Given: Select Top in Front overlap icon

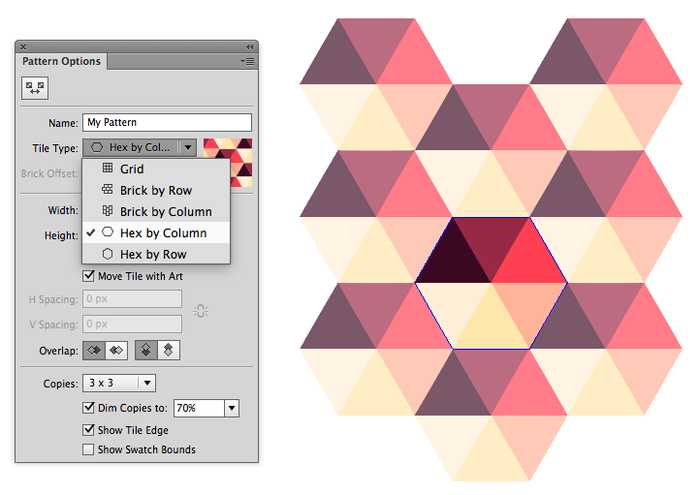Looking at the screenshot, I should [146, 351].
